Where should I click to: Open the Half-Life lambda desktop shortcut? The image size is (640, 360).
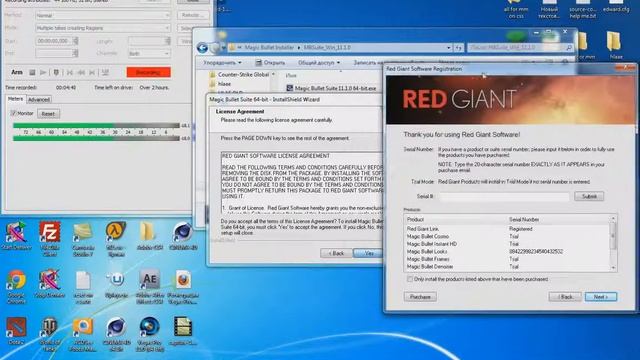(x=116, y=238)
